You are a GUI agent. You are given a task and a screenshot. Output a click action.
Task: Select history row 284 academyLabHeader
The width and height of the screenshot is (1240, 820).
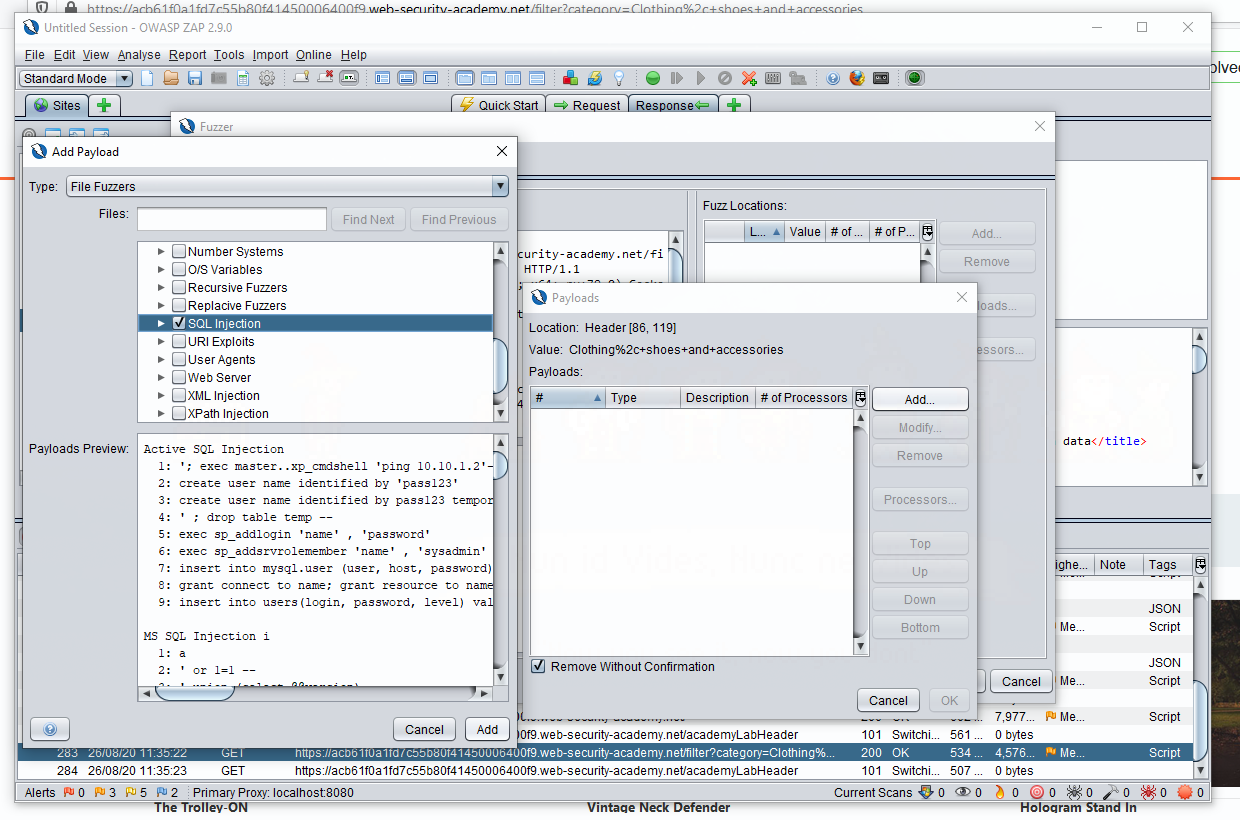click(605, 771)
